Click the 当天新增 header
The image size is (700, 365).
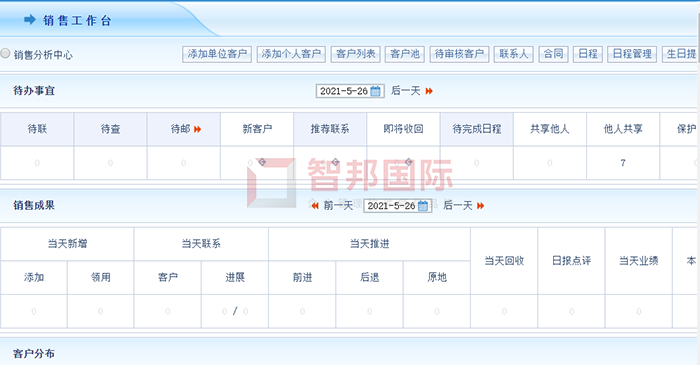pos(67,244)
